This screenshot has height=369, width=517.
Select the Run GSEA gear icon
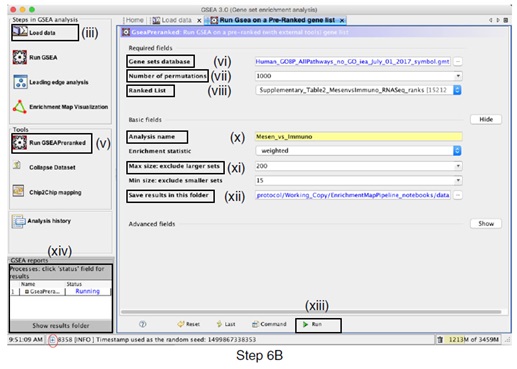pyautogui.click(x=20, y=57)
